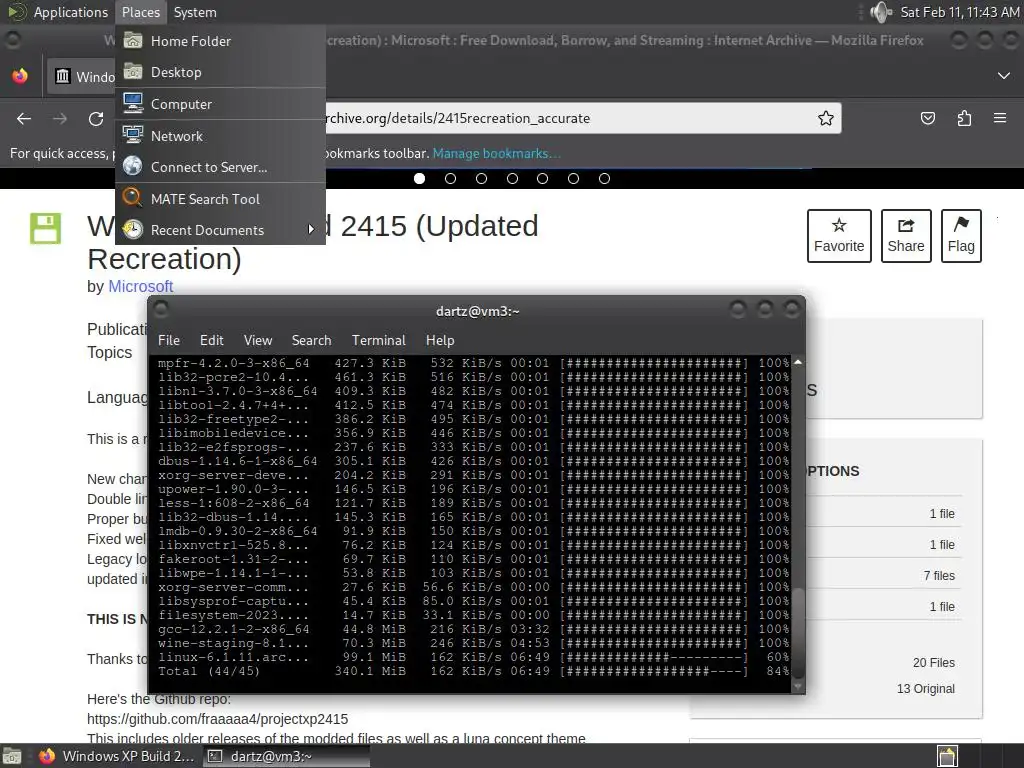Select the fifth carousel dot

[542, 178]
